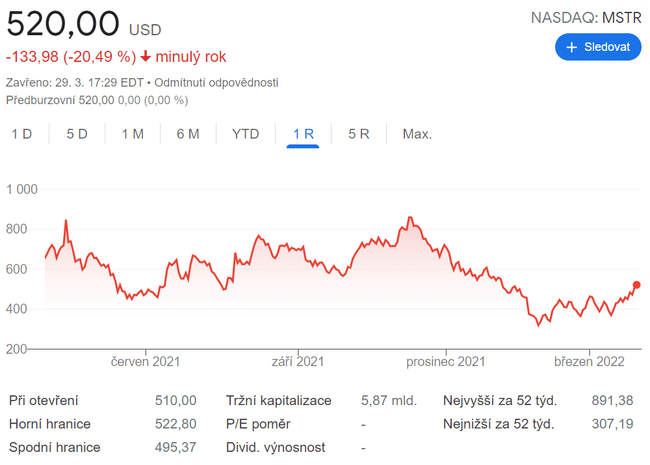The height and width of the screenshot is (465, 650).
Task: Switch the chart to YTD
Action: pyautogui.click(x=245, y=134)
